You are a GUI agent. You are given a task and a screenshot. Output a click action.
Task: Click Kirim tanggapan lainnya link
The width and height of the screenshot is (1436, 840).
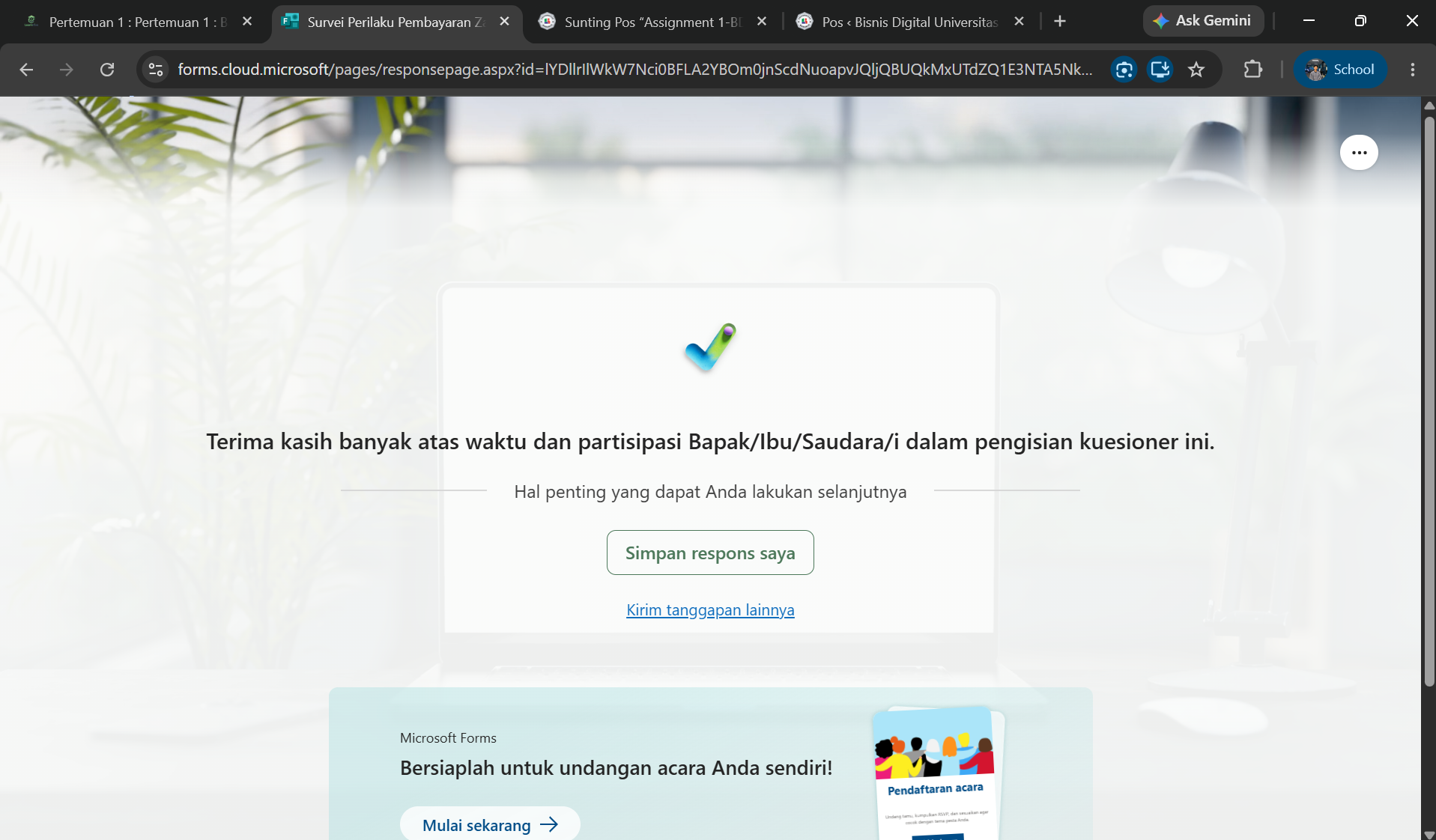tap(710, 610)
